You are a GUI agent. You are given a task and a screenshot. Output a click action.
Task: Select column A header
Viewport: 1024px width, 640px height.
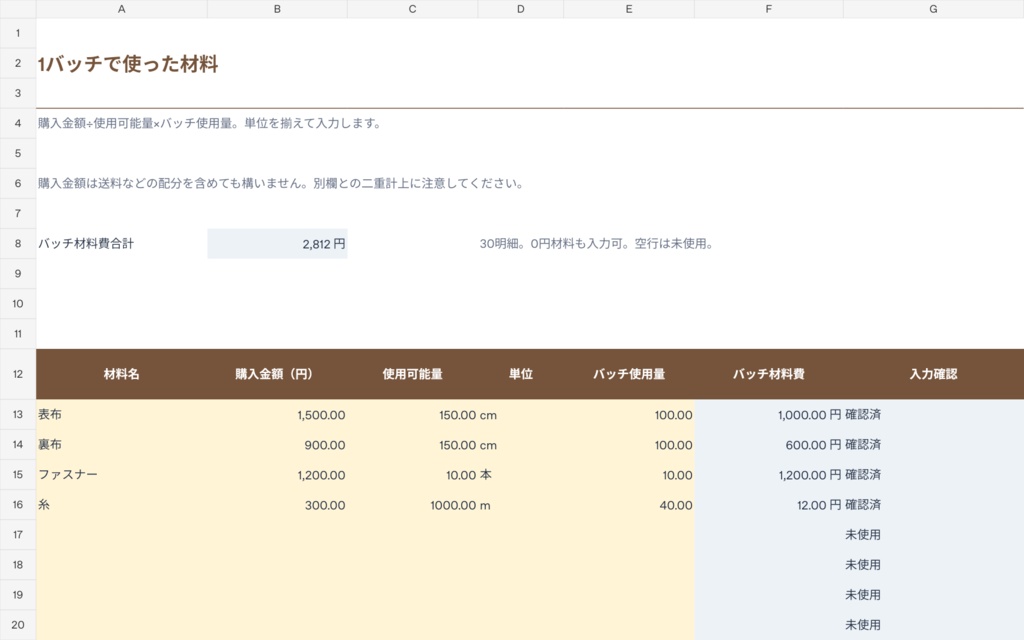[121, 9]
